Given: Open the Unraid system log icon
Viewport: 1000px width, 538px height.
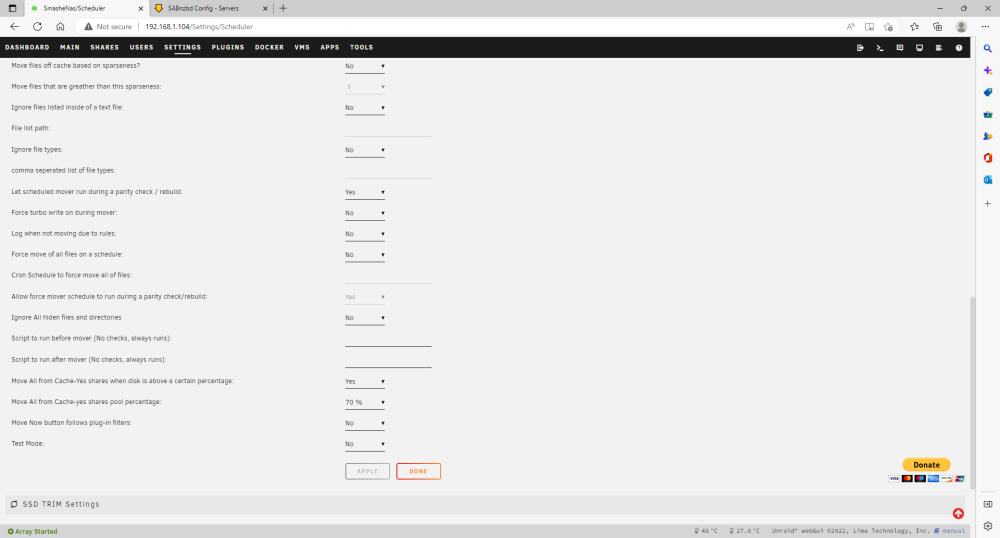Looking at the screenshot, I should (939, 48).
